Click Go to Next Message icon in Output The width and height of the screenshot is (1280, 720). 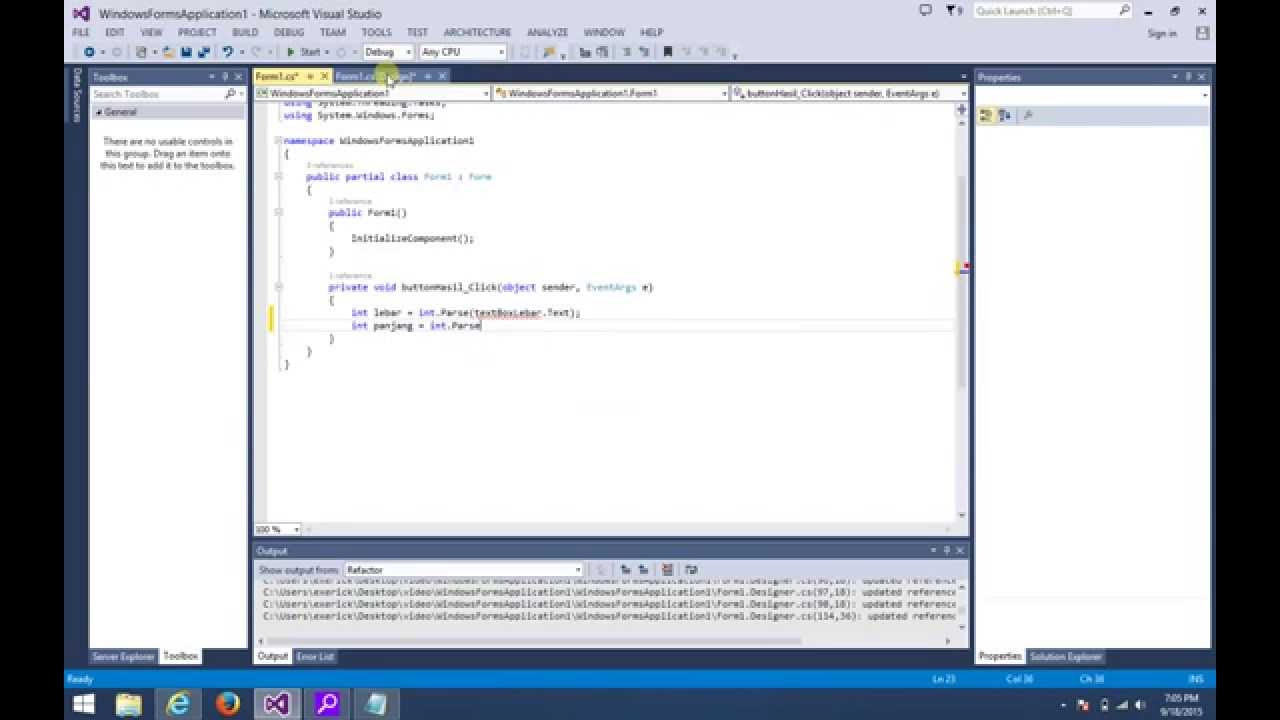tap(643, 570)
